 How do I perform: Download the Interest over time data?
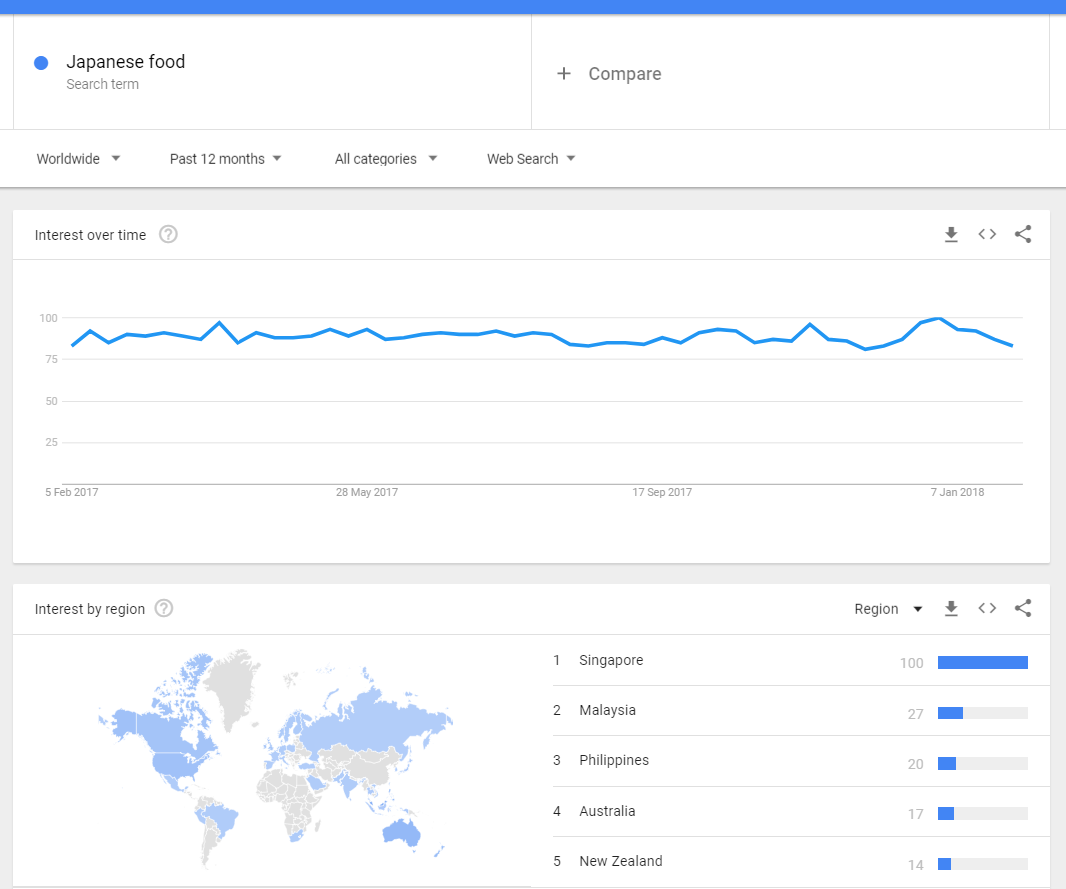(x=951, y=235)
